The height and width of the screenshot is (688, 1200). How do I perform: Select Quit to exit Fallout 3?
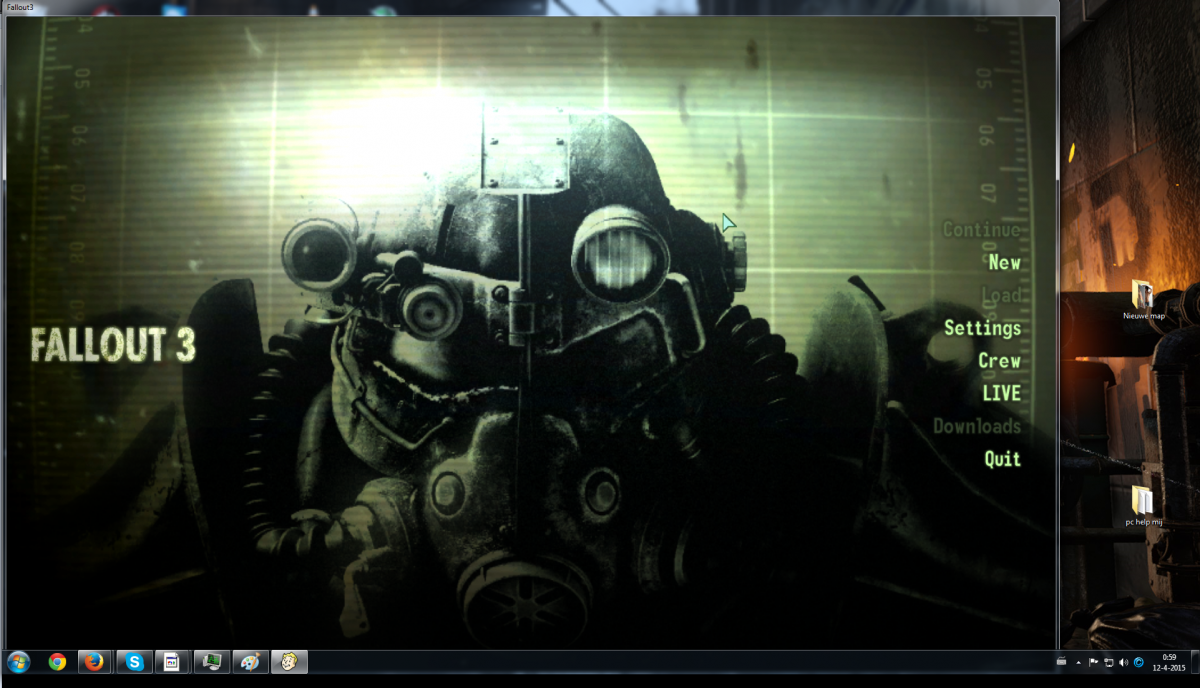[x=1002, y=458]
